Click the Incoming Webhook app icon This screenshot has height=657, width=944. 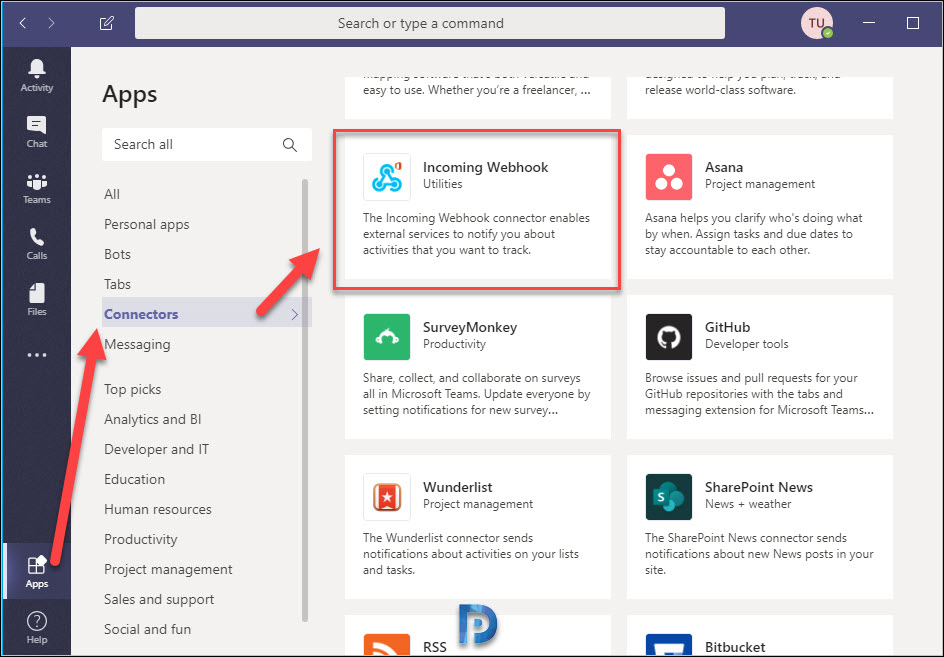tap(387, 176)
